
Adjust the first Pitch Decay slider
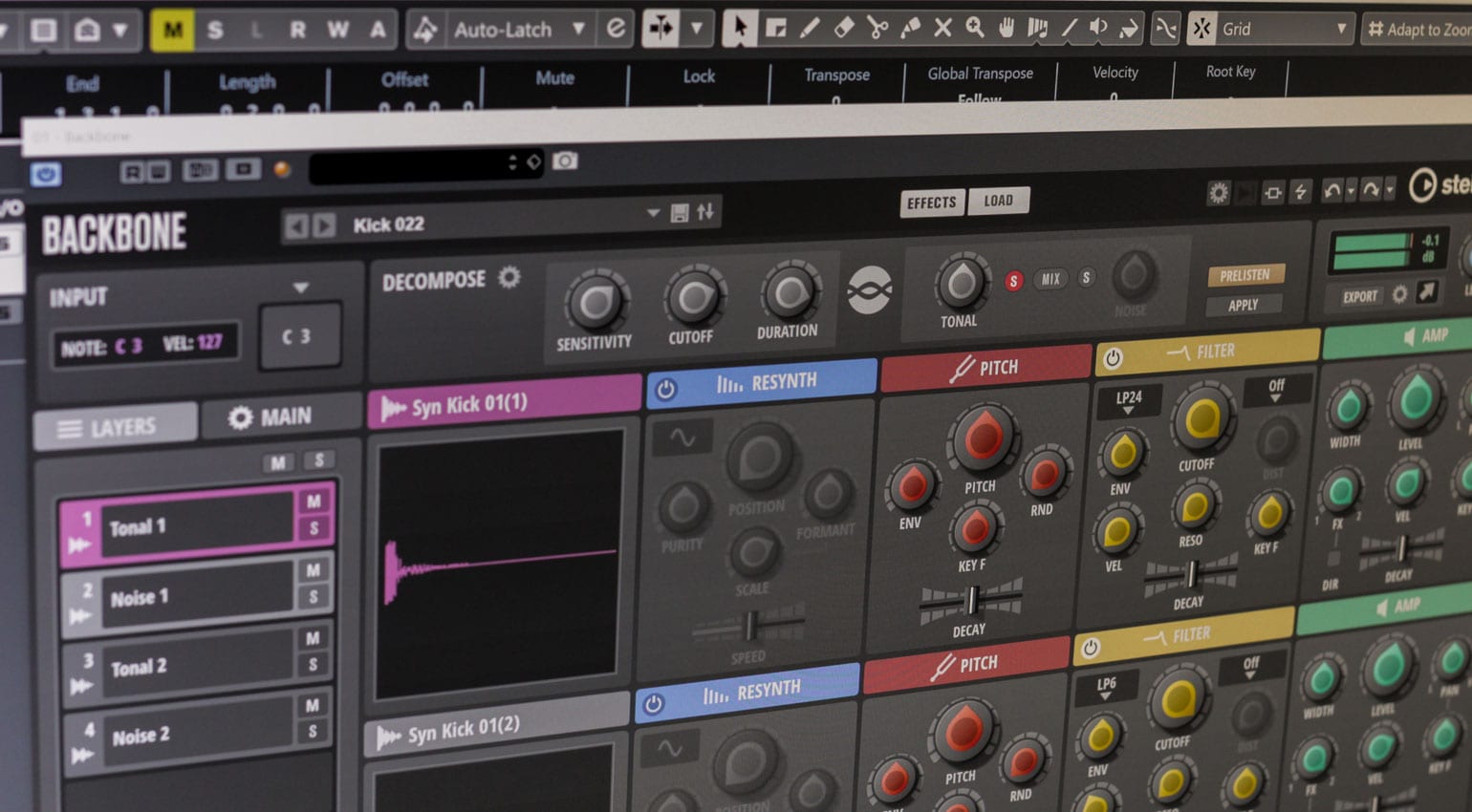pos(971,600)
